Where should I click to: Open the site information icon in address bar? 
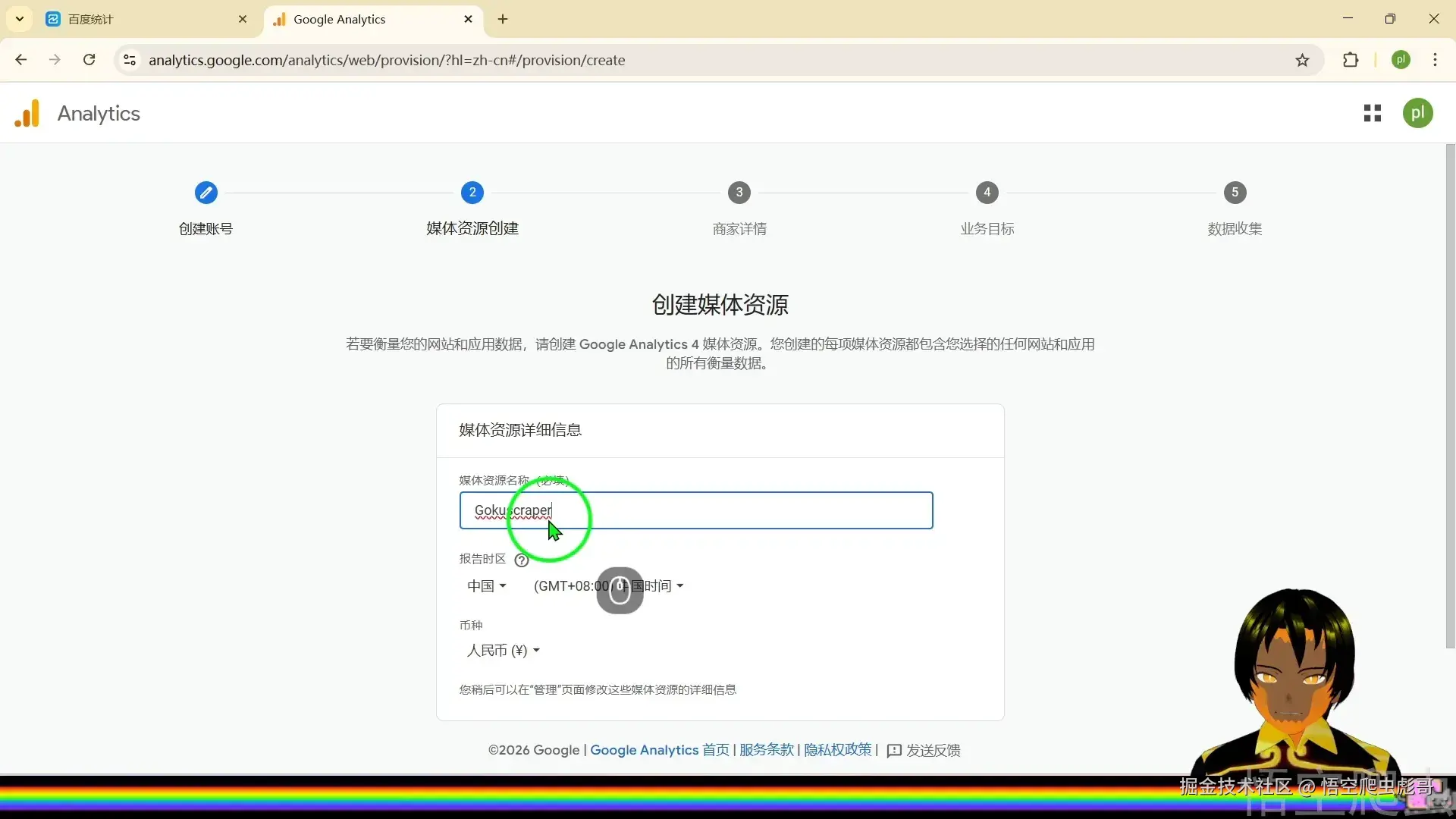tap(130, 60)
